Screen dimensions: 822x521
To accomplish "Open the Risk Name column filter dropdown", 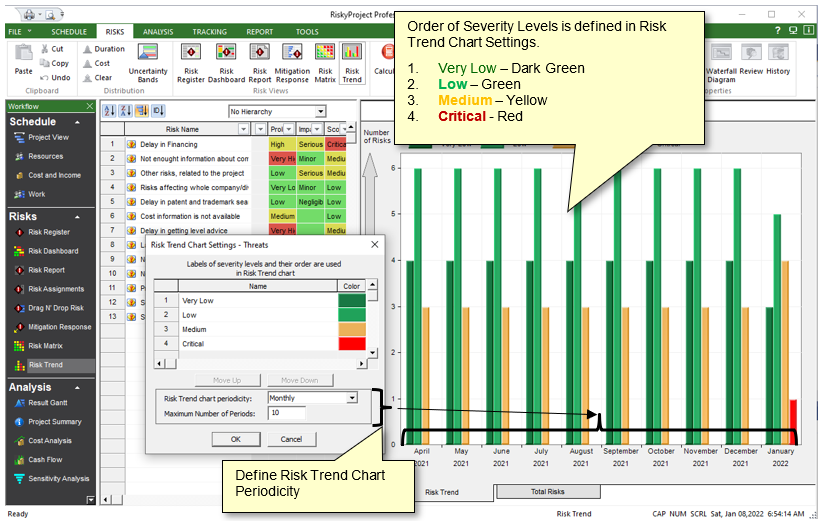I will click(243, 129).
